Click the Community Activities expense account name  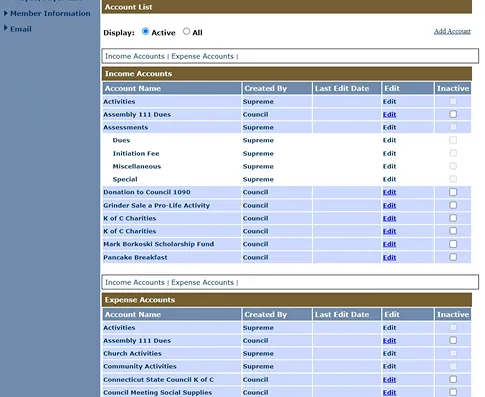click(x=140, y=366)
